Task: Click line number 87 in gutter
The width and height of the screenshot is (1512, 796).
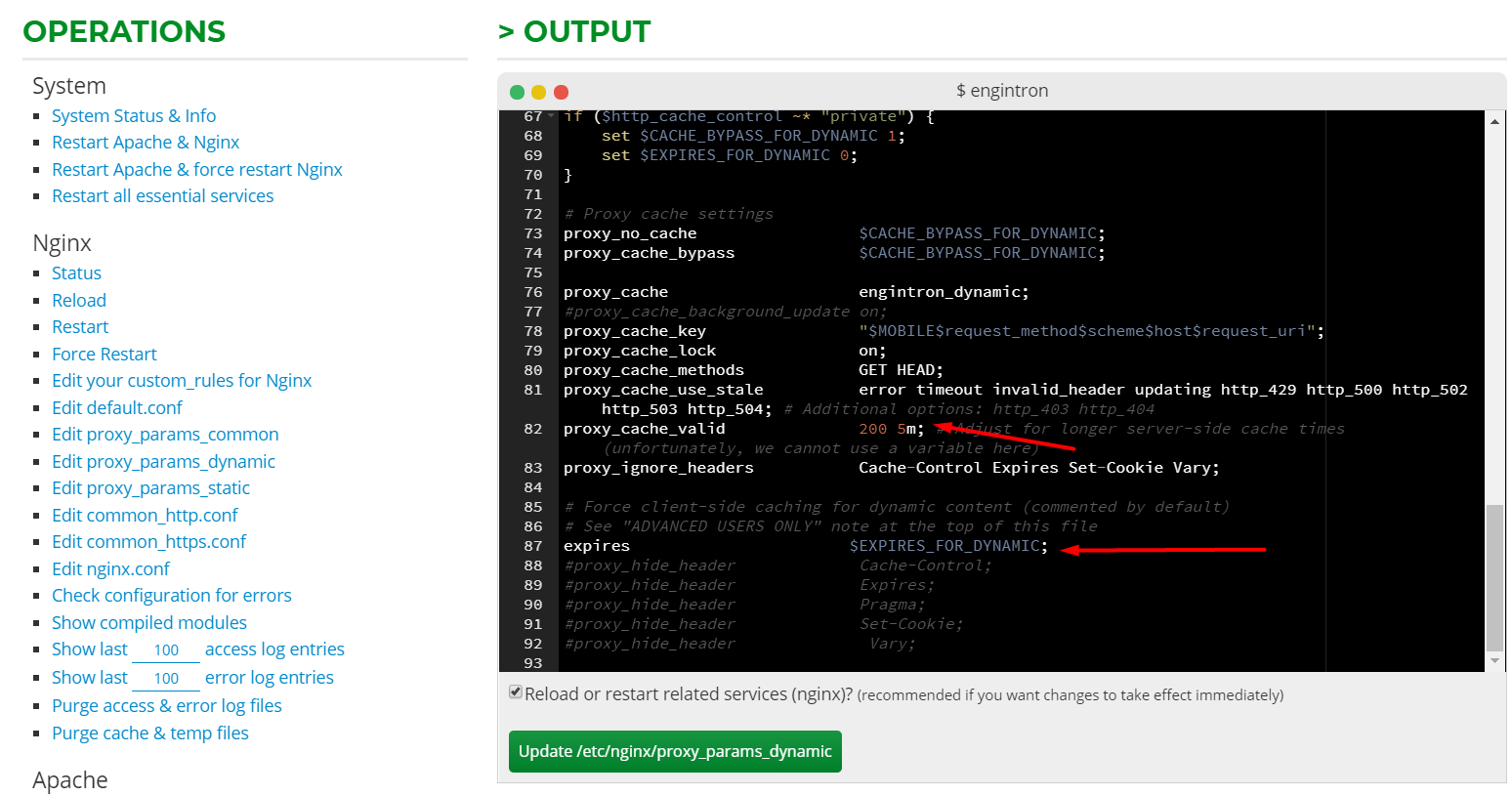Action: coord(532,546)
